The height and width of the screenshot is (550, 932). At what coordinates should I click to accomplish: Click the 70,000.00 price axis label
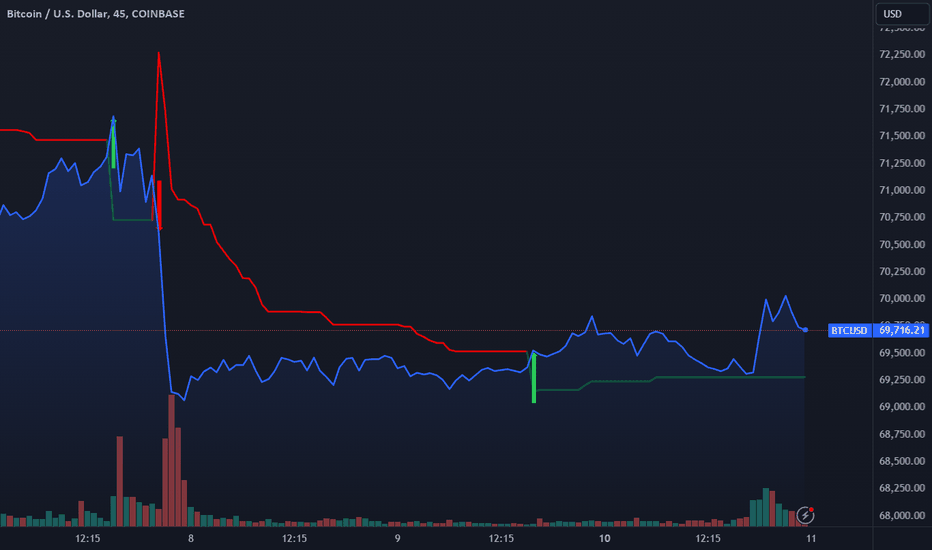point(902,298)
